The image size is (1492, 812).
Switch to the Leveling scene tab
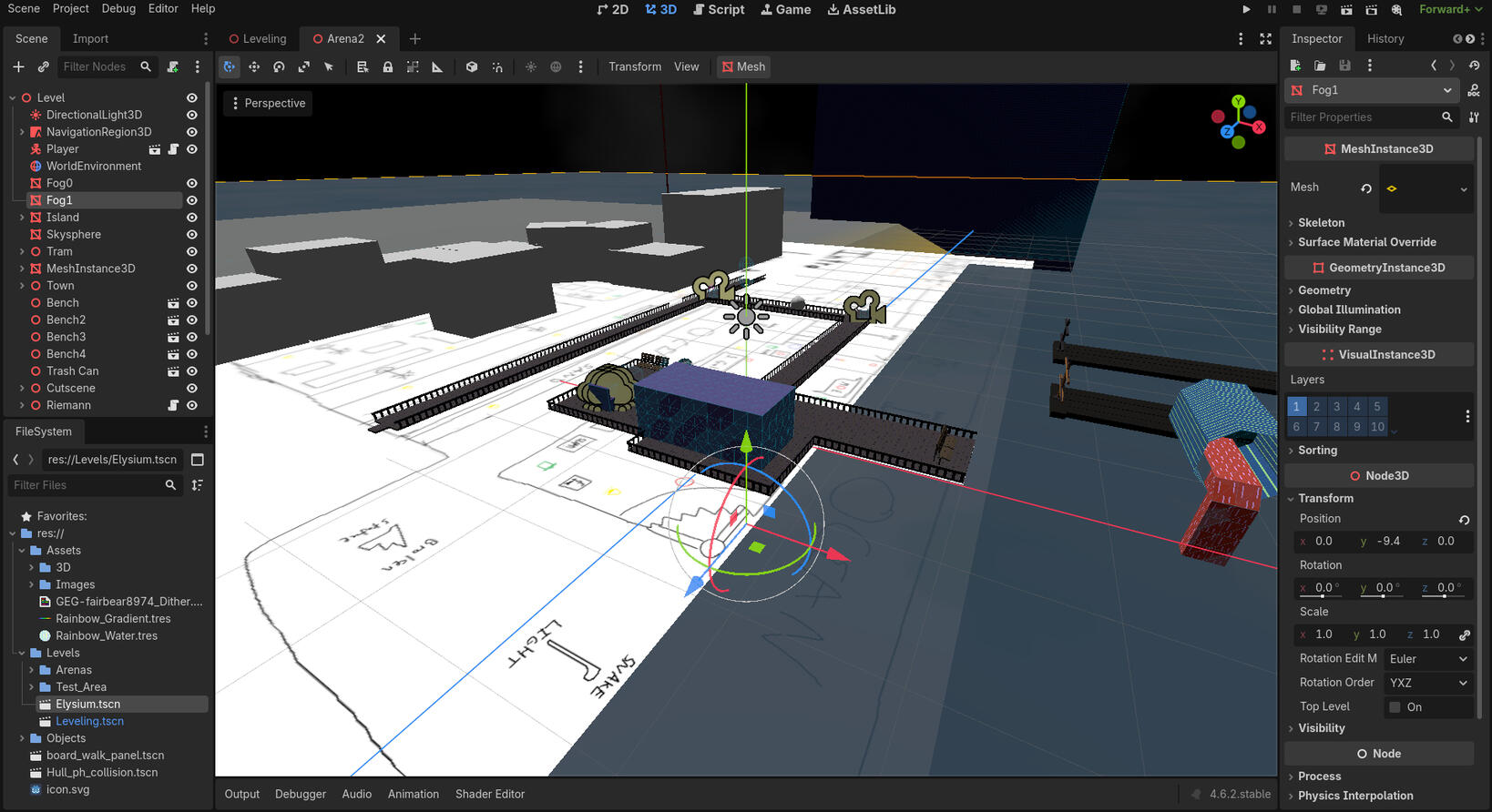258,39
